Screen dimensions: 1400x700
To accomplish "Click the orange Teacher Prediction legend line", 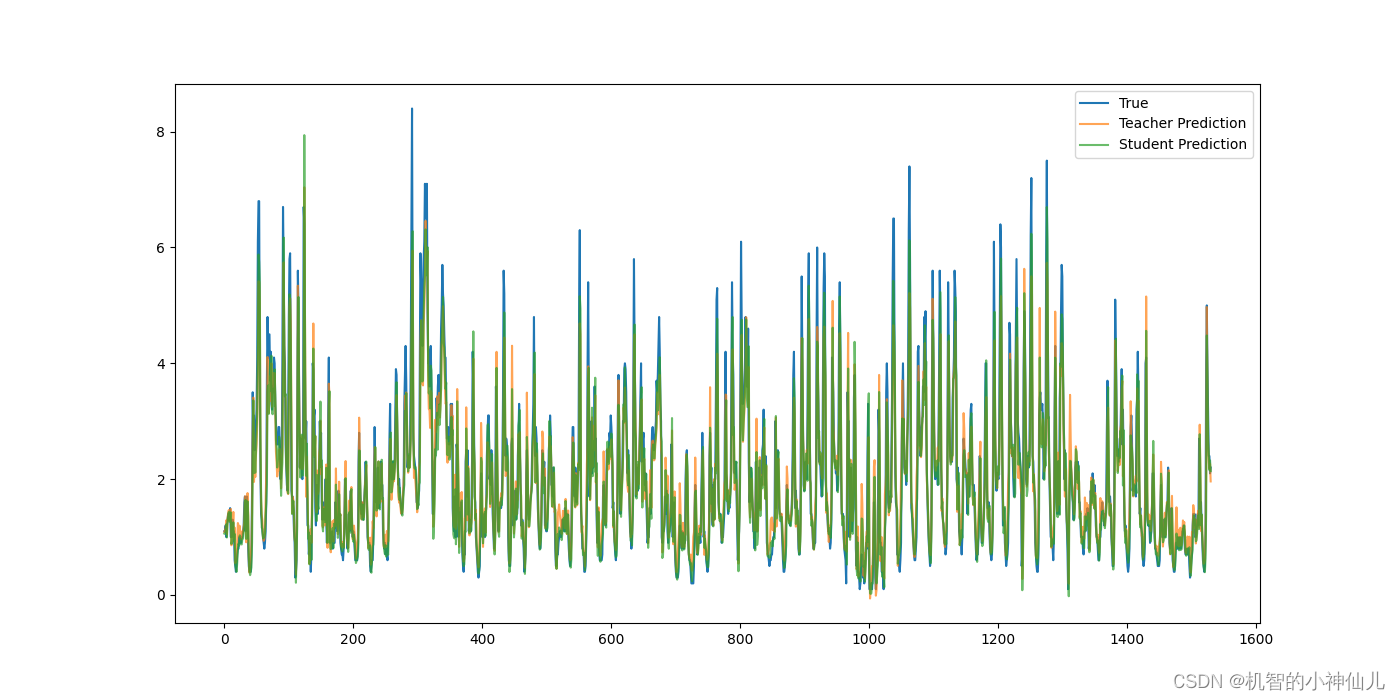I will coord(1095,124).
